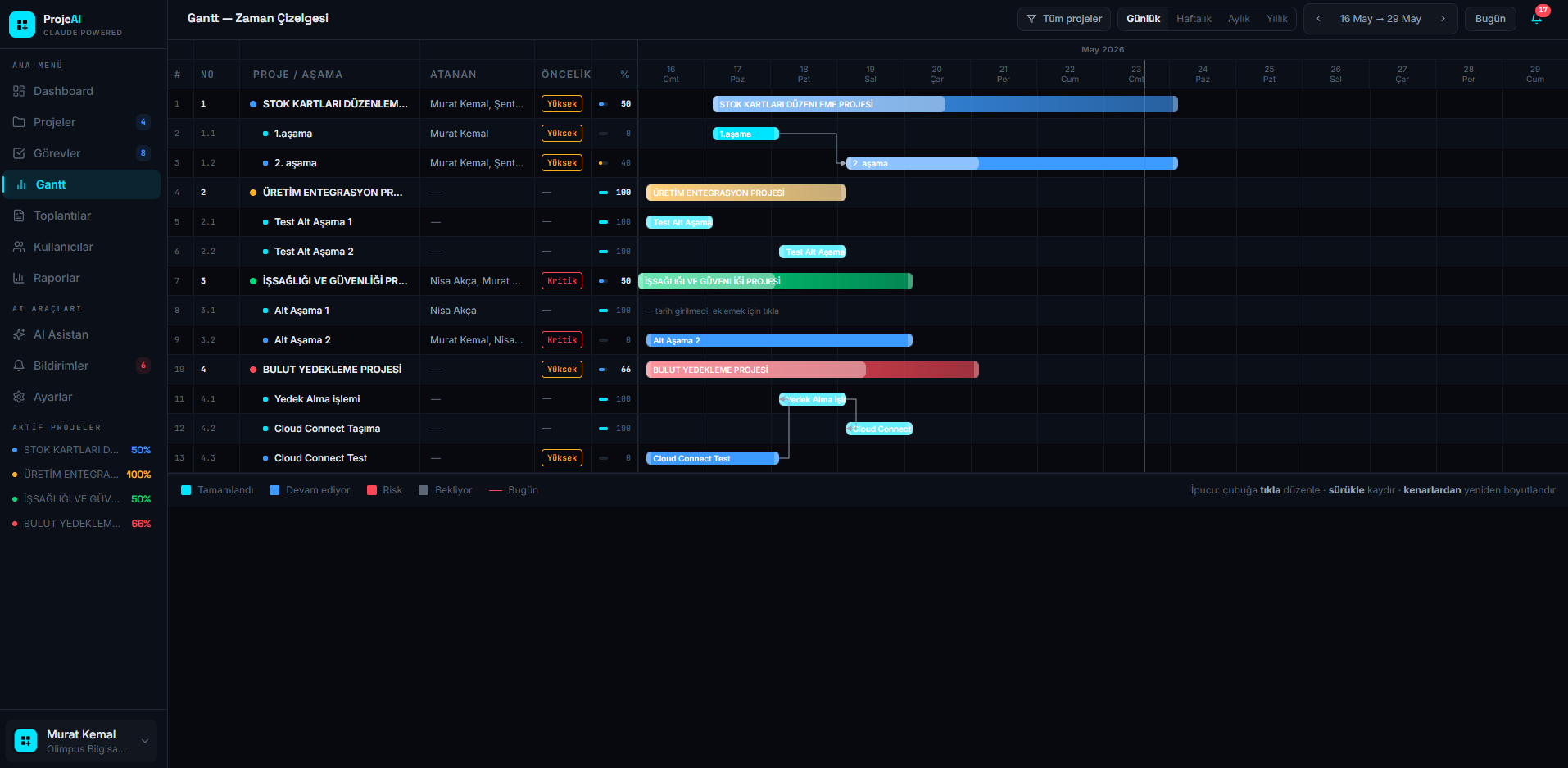This screenshot has width=1568, height=768.
Task: Go to previous date range arrow
Action: [1318, 18]
